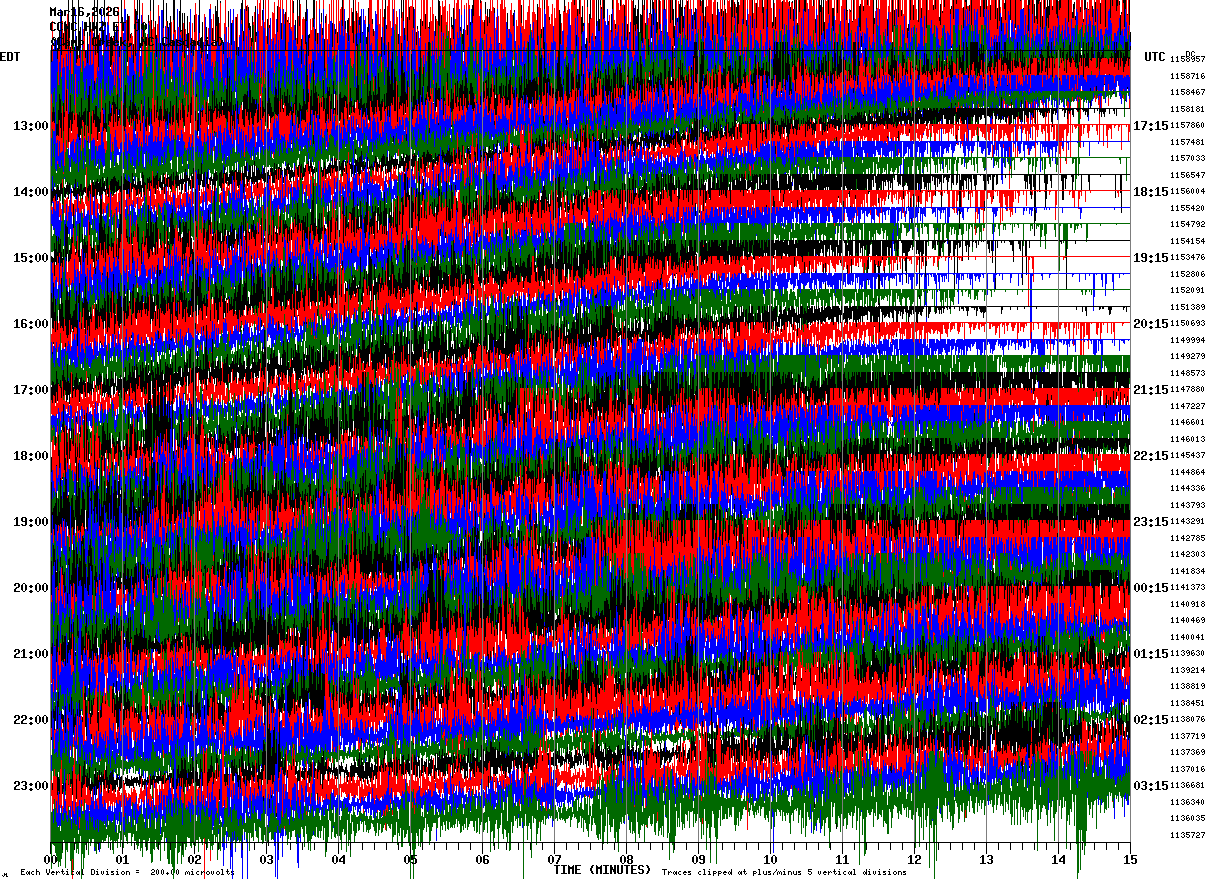Click the DC value 1156004
The image size is (1210, 886).
(1187, 192)
